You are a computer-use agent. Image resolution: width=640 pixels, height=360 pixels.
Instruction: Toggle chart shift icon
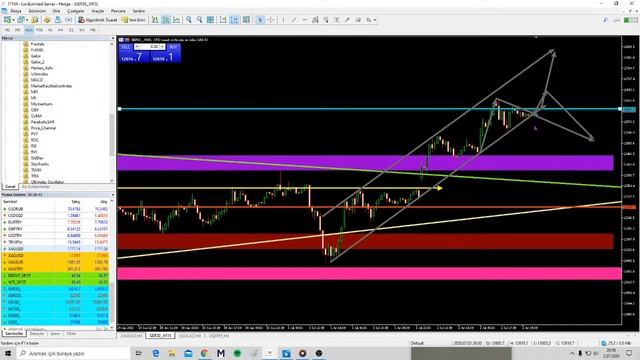(234, 20)
